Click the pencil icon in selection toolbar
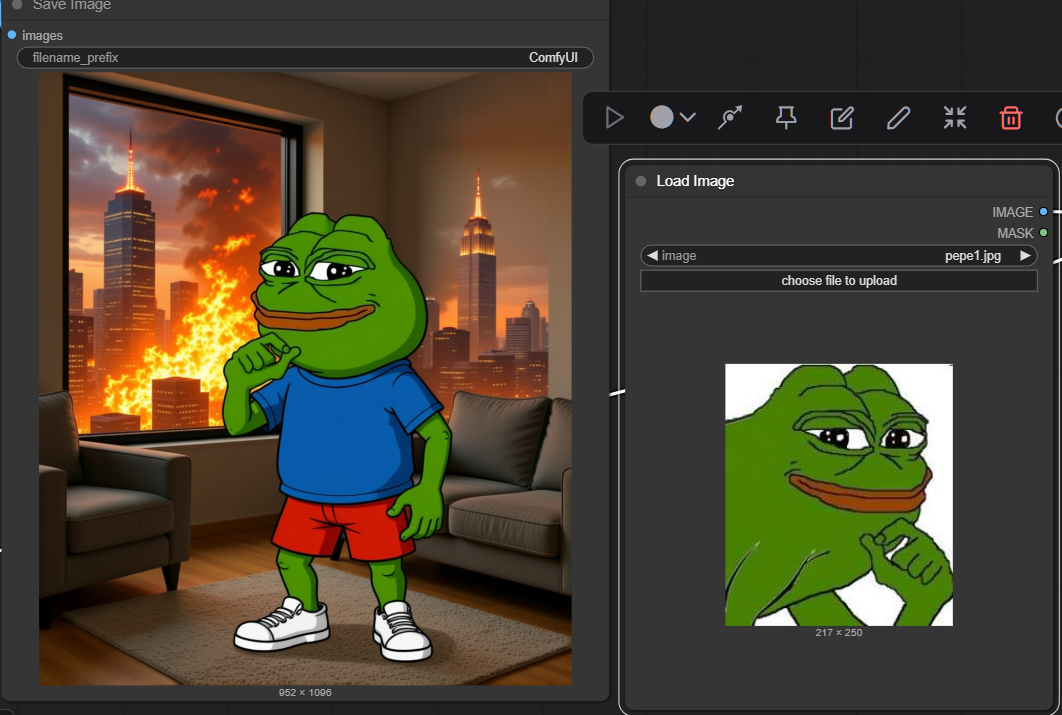 [898, 118]
